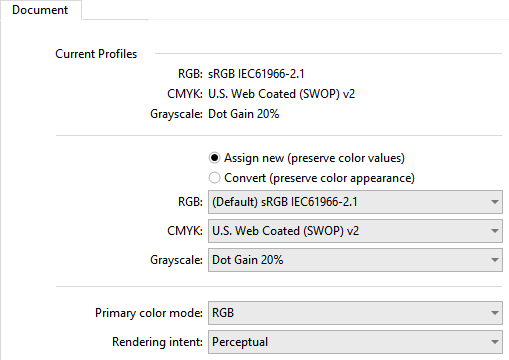Expand the CMYK profile dropdown arrow
509x360 pixels.
pos(495,231)
